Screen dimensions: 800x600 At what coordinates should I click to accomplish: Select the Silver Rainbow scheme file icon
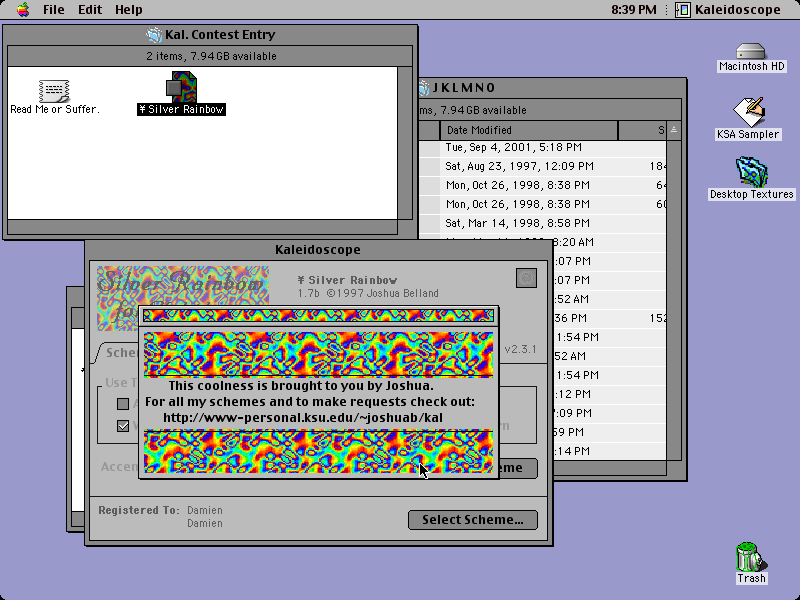coord(181,87)
